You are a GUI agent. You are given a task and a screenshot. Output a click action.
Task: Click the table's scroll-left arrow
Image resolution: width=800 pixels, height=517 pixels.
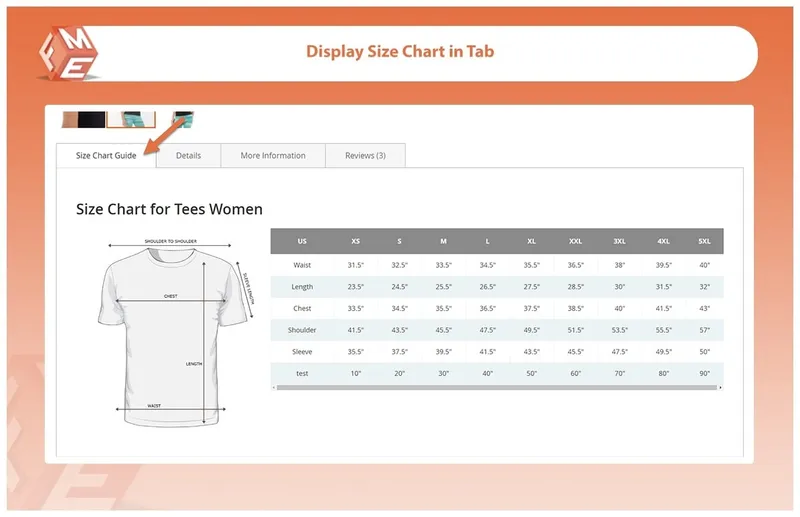click(x=273, y=387)
